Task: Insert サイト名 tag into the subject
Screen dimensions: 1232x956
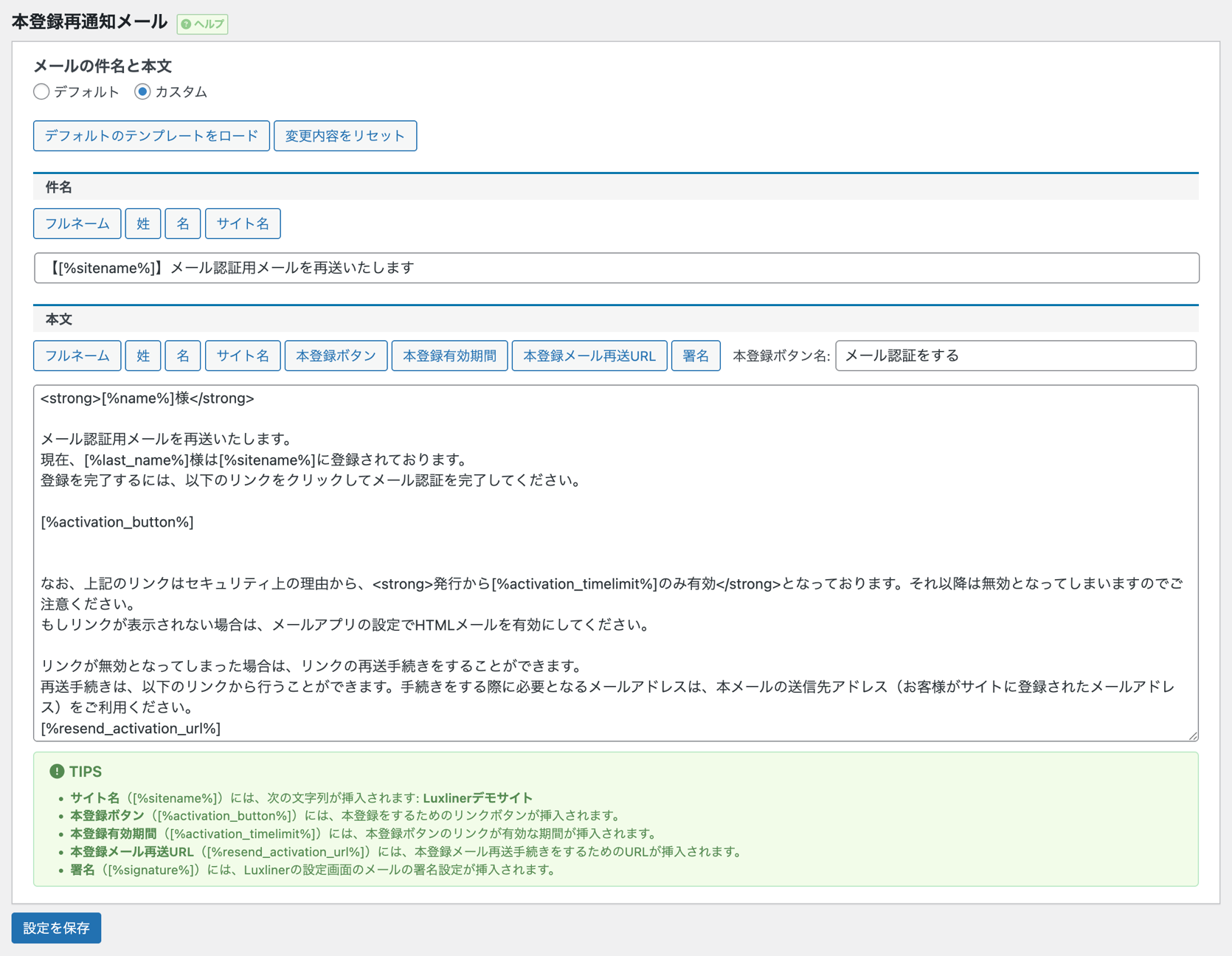Action: point(243,224)
